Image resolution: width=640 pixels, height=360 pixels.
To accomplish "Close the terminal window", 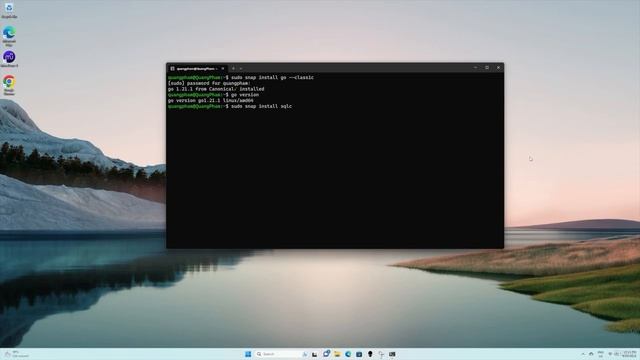I will pos(498,68).
